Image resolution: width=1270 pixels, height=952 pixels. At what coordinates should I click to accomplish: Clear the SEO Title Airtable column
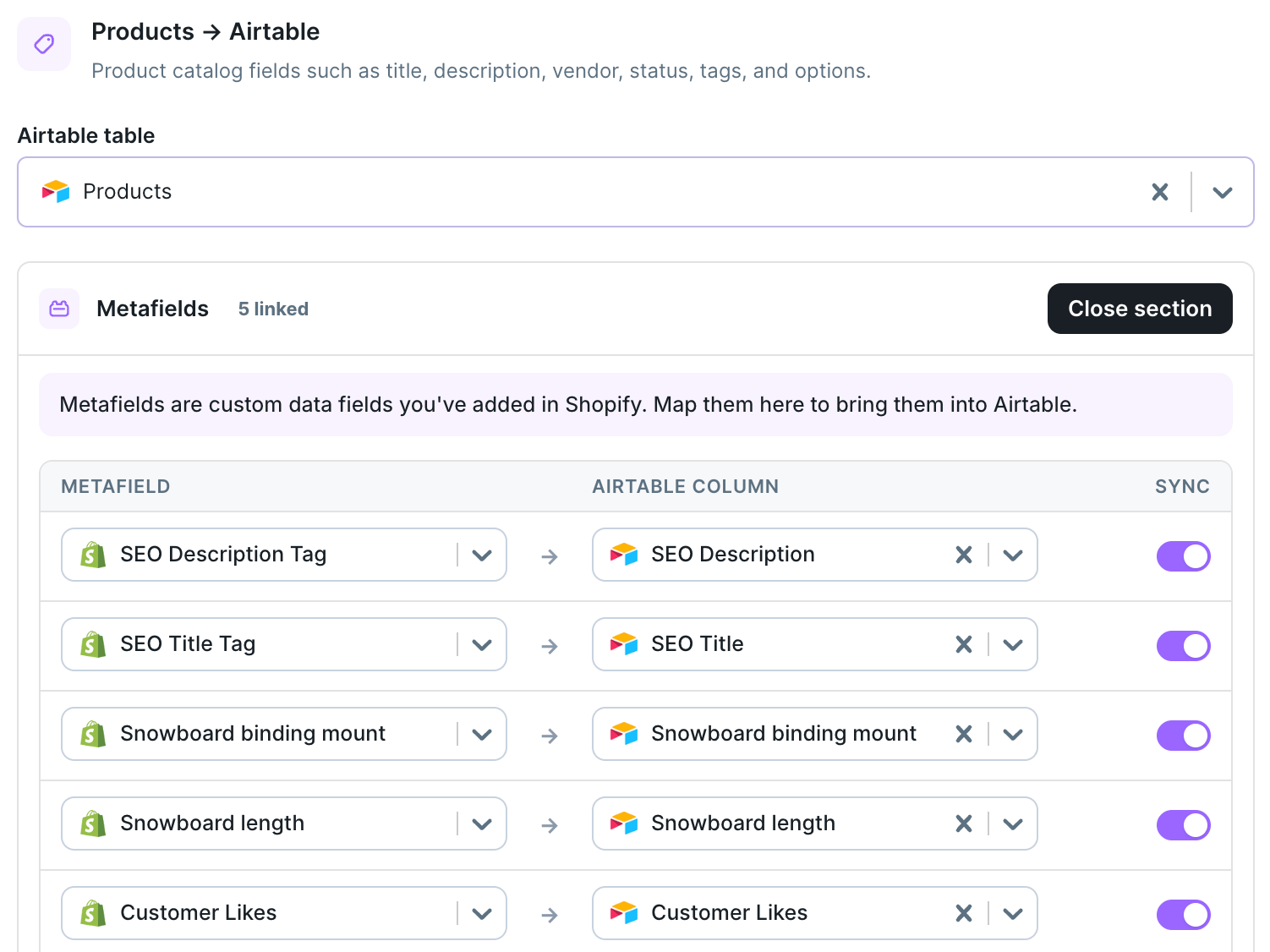click(x=964, y=644)
